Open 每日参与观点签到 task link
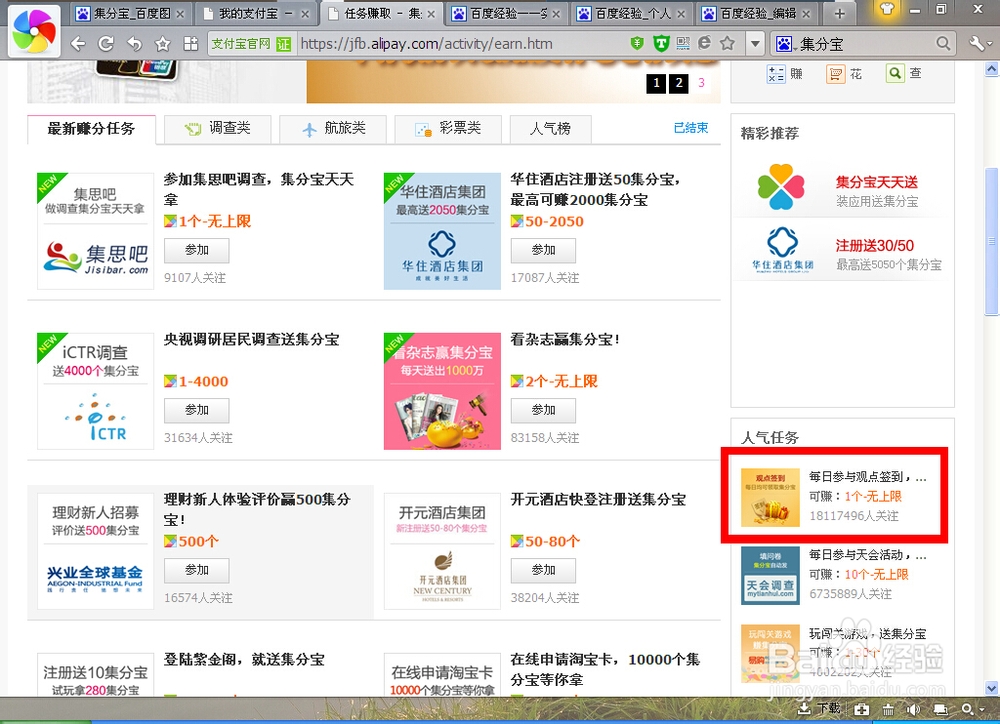 pyautogui.click(x=867, y=477)
